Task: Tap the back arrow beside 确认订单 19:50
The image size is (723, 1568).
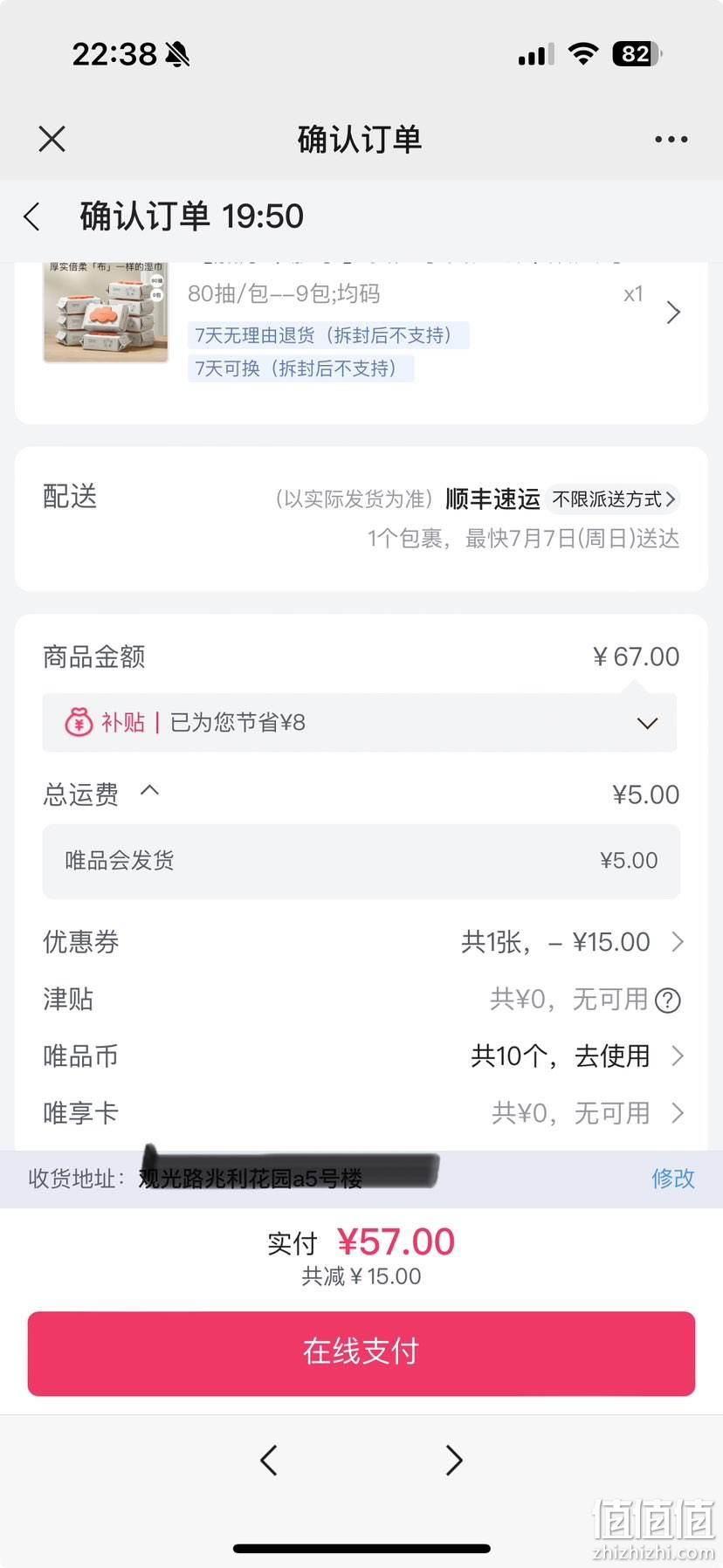Action: (32, 217)
